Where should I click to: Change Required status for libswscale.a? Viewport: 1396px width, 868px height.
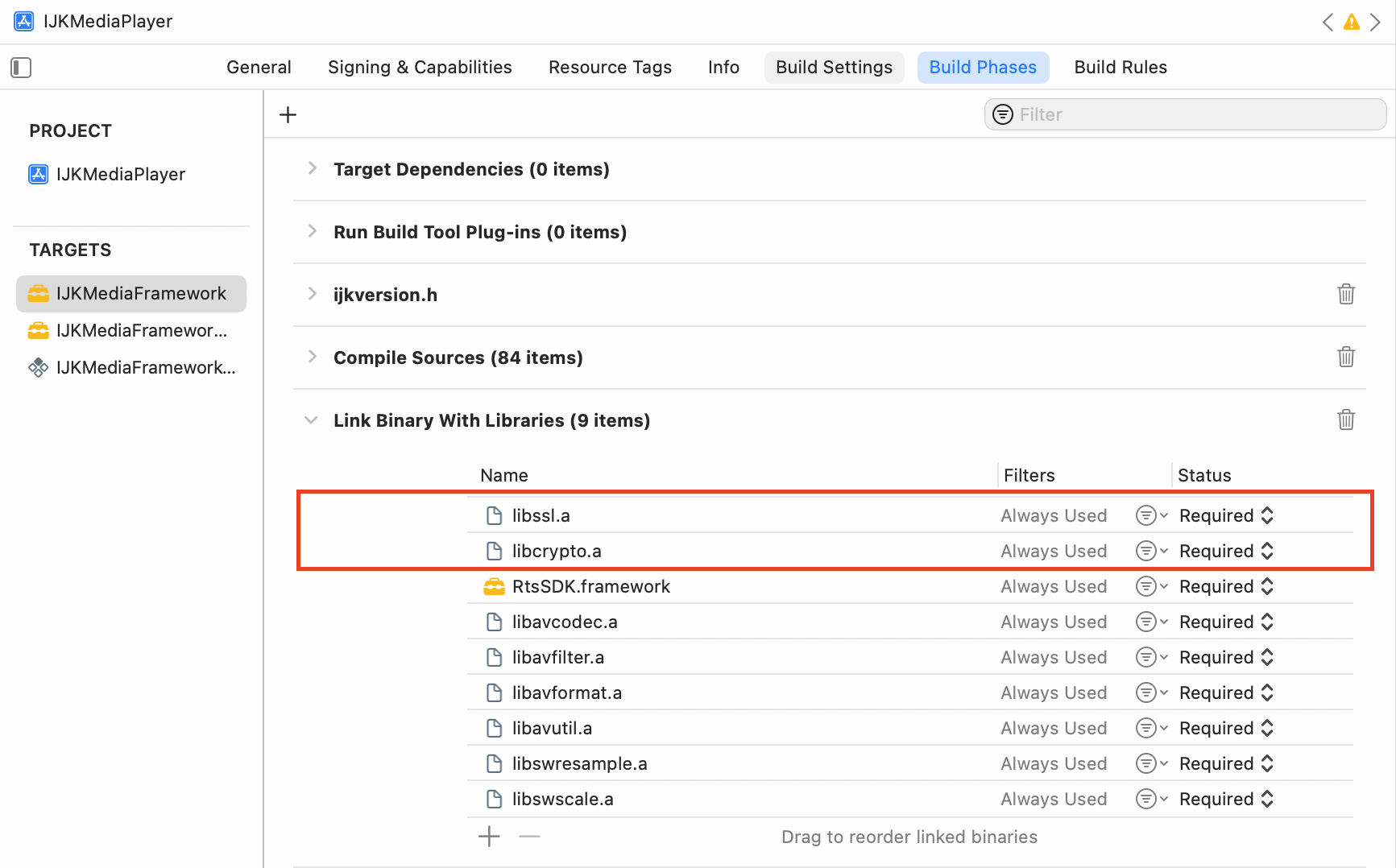click(1226, 799)
